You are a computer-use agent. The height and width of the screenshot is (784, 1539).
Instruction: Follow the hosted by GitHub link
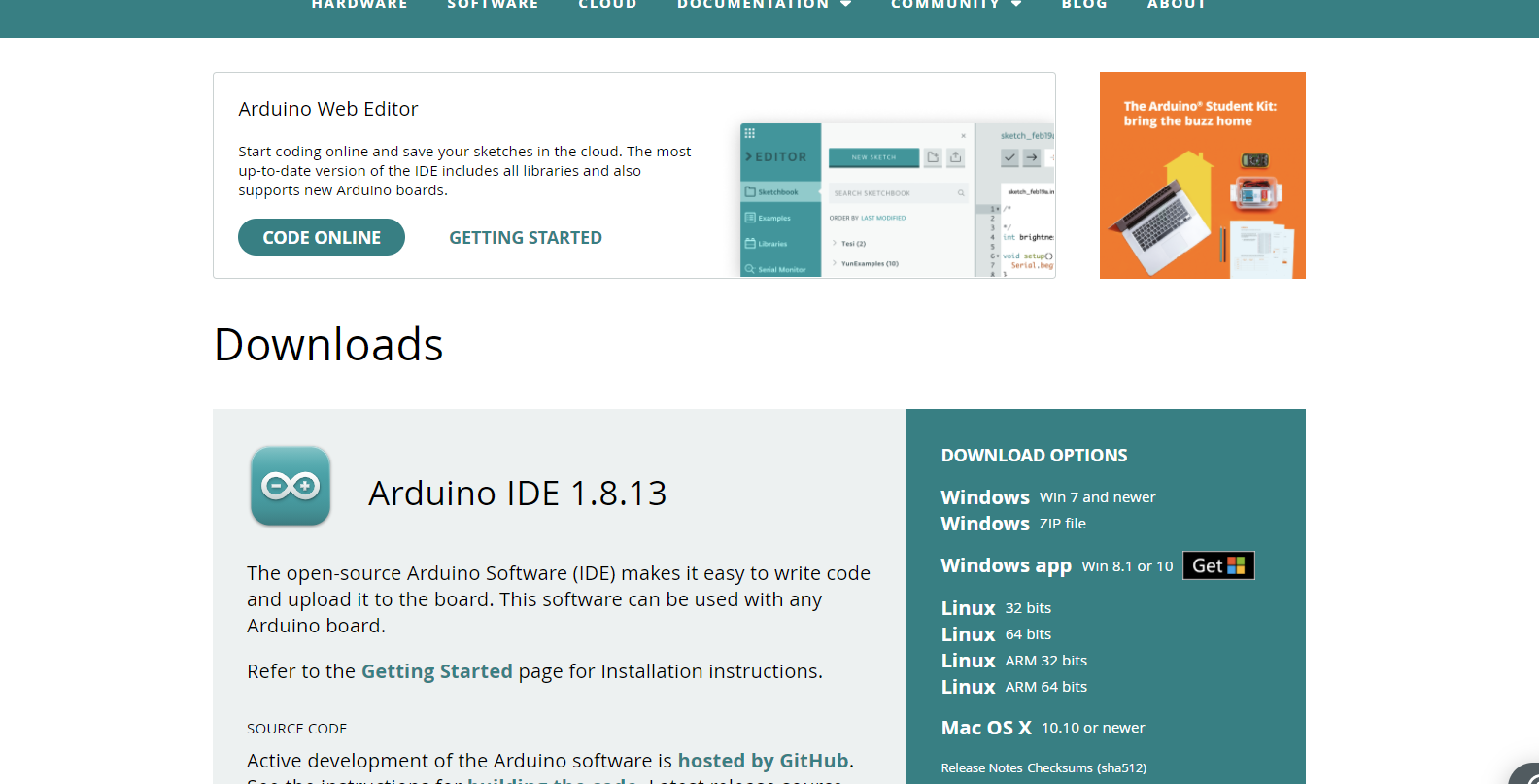[x=763, y=761]
